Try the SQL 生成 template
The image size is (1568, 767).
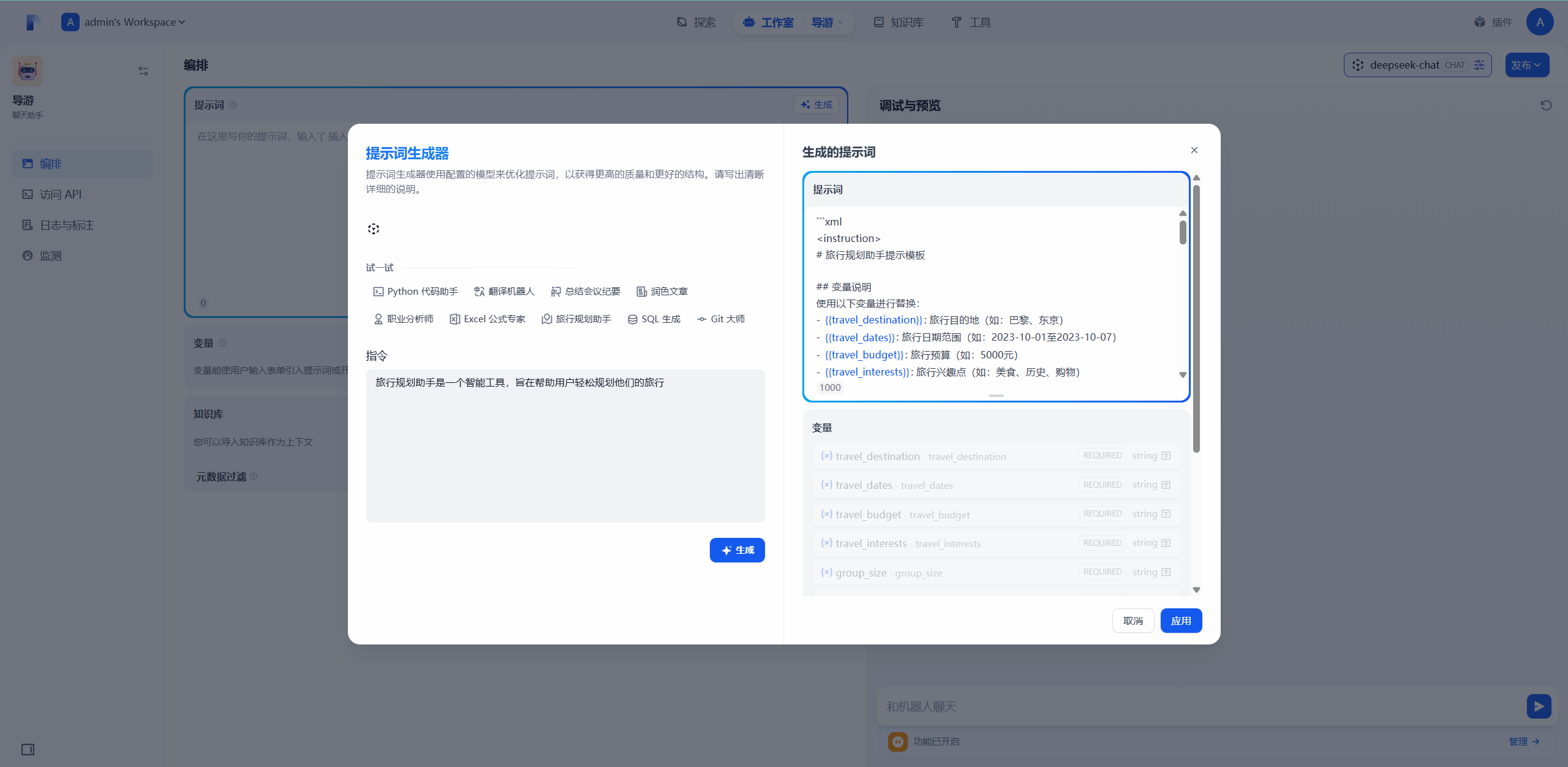click(x=654, y=319)
